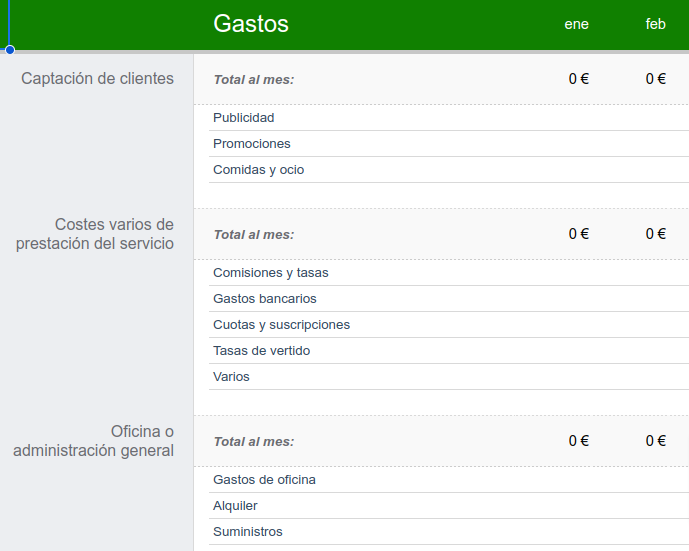This screenshot has width=689, height=551.
Task: Click feb total for Oficina o administración
Action: pos(656,441)
